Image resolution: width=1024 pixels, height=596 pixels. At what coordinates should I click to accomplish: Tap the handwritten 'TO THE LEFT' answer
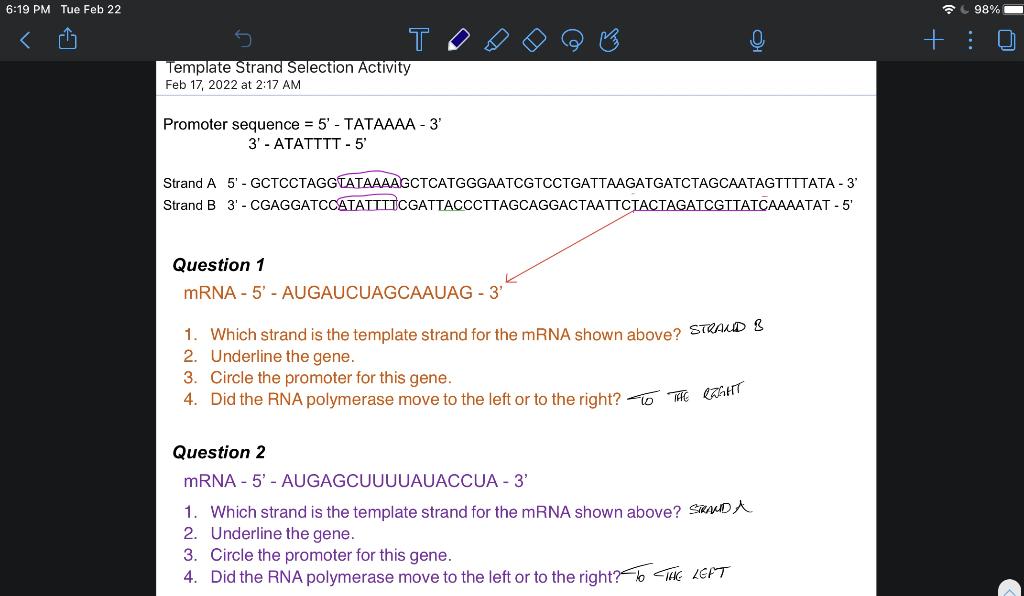(x=675, y=573)
